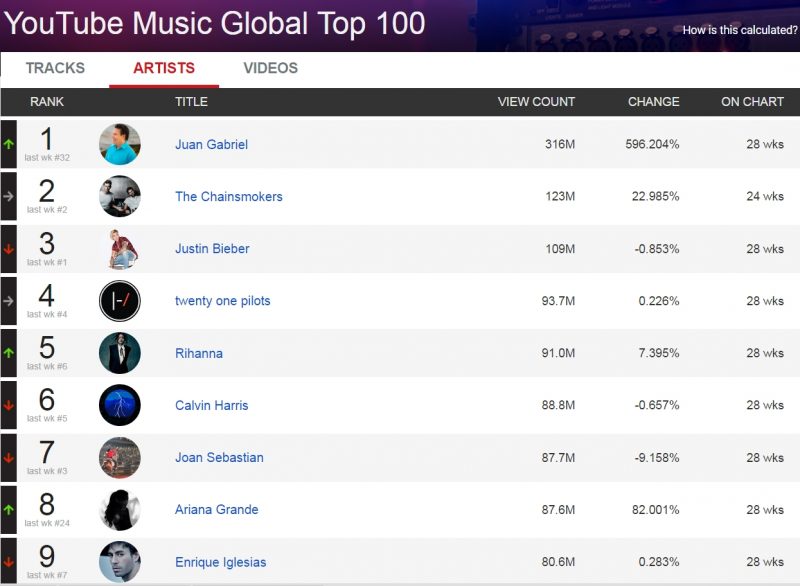Screen dimensions: 800x586
Task: Click the ON CHART column header
Action: pyautogui.click(x=752, y=102)
